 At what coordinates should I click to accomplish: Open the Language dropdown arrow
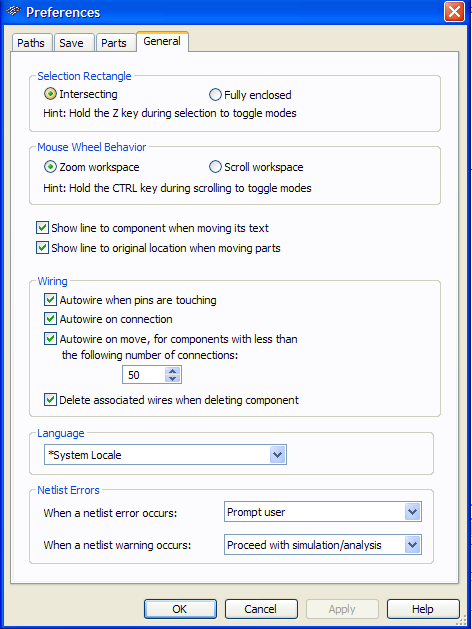pos(278,455)
